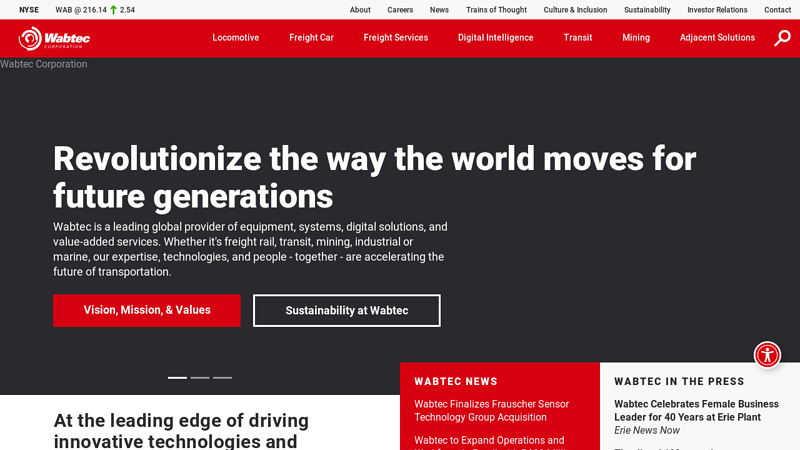Viewport: 800px width, 450px height.
Task: Open the Contact page
Action: coord(777,10)
